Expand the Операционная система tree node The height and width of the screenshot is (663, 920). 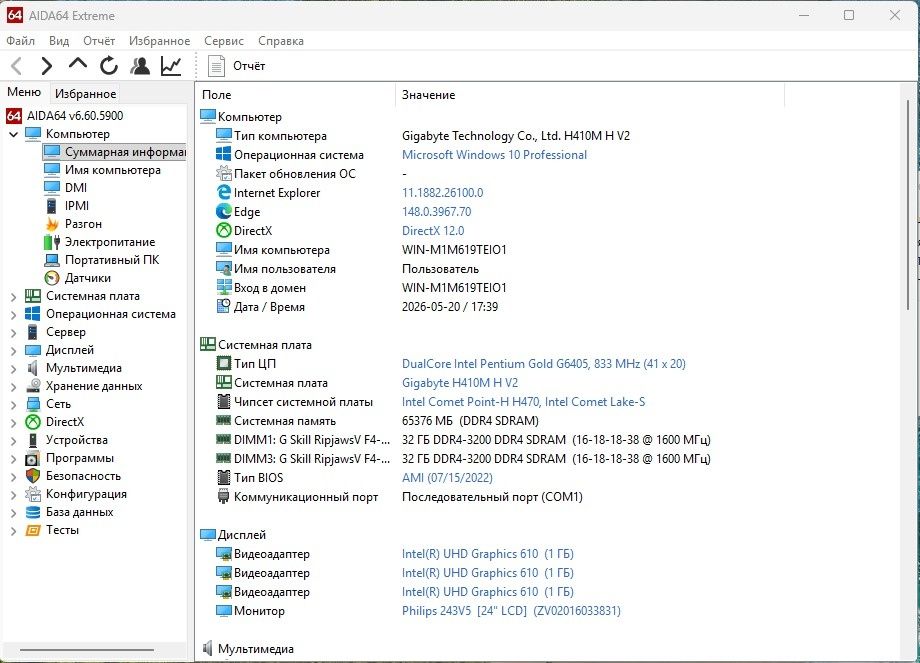pos(13,314)
